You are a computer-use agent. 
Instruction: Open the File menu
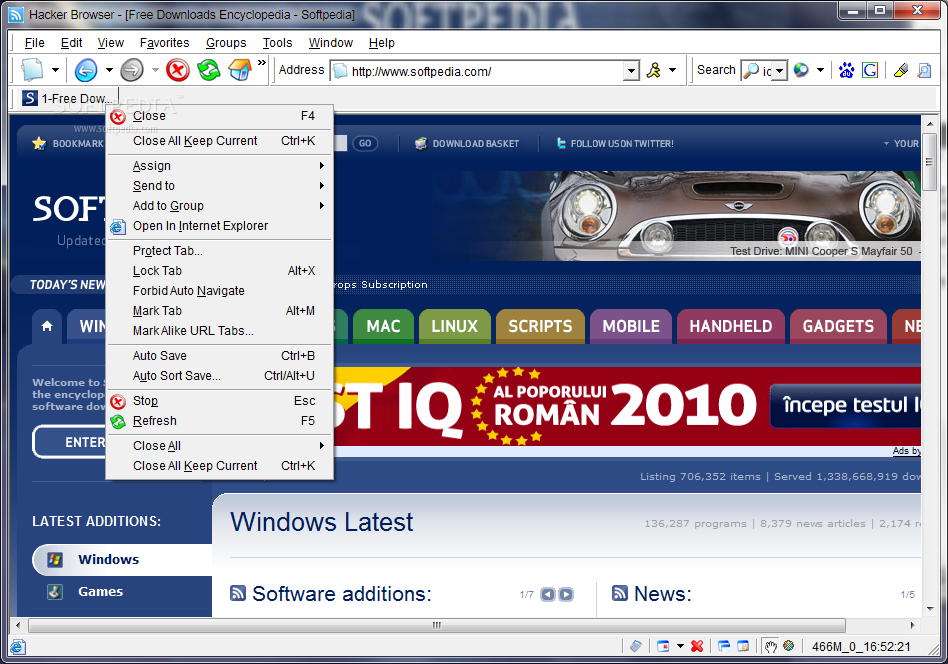34,43
